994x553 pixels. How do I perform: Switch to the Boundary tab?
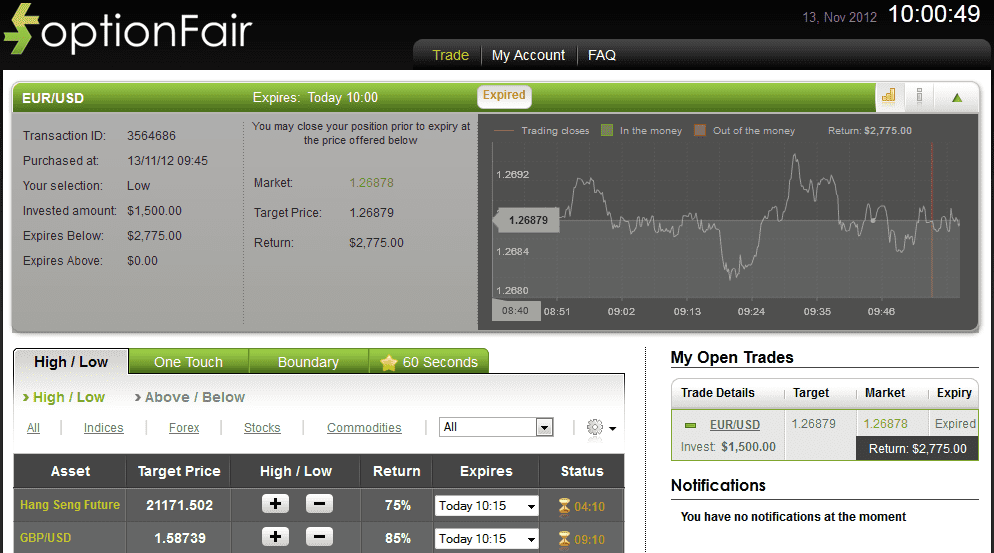tap(308, 362)
